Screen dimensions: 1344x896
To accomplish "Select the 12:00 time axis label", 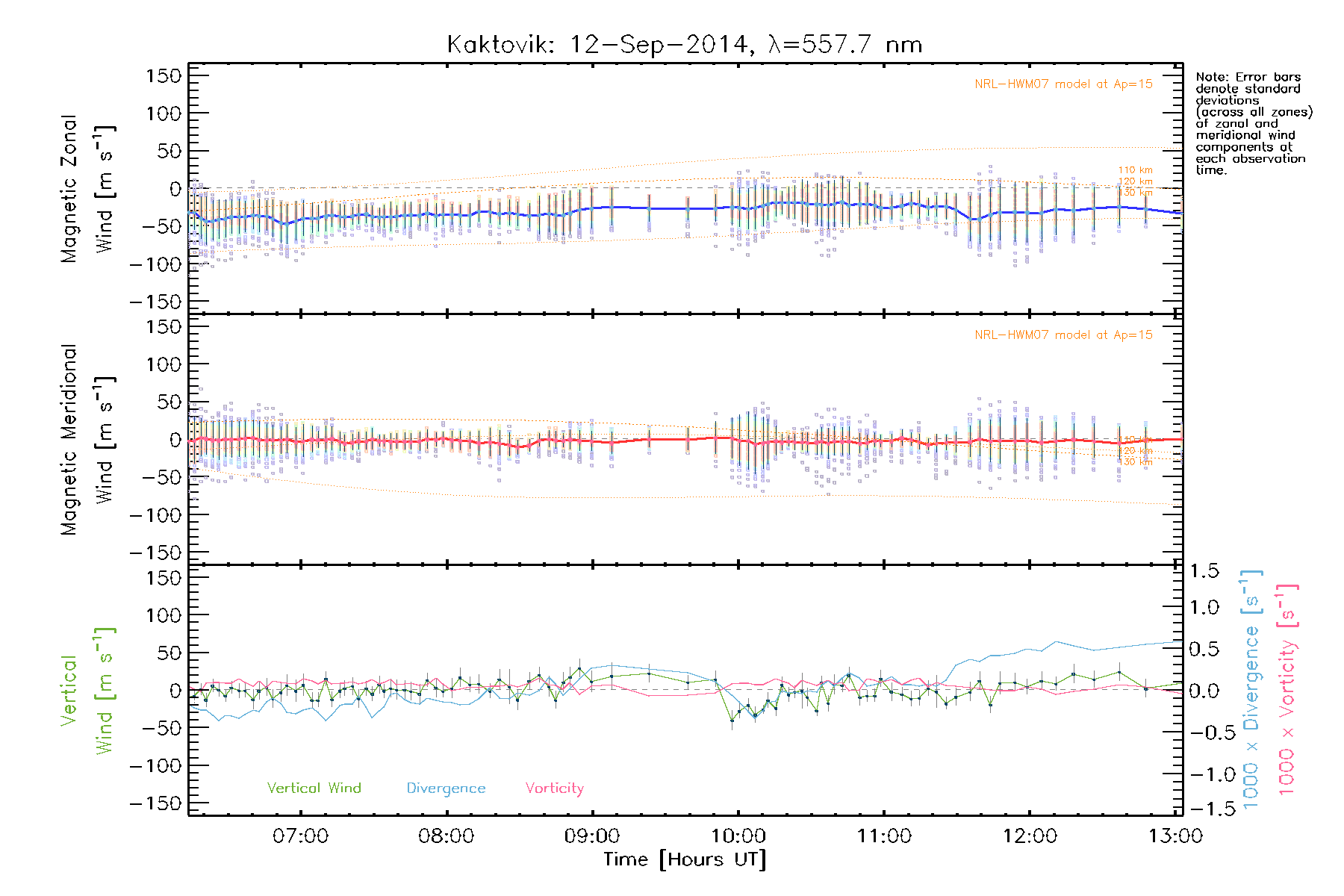I will coord(1030,836).
